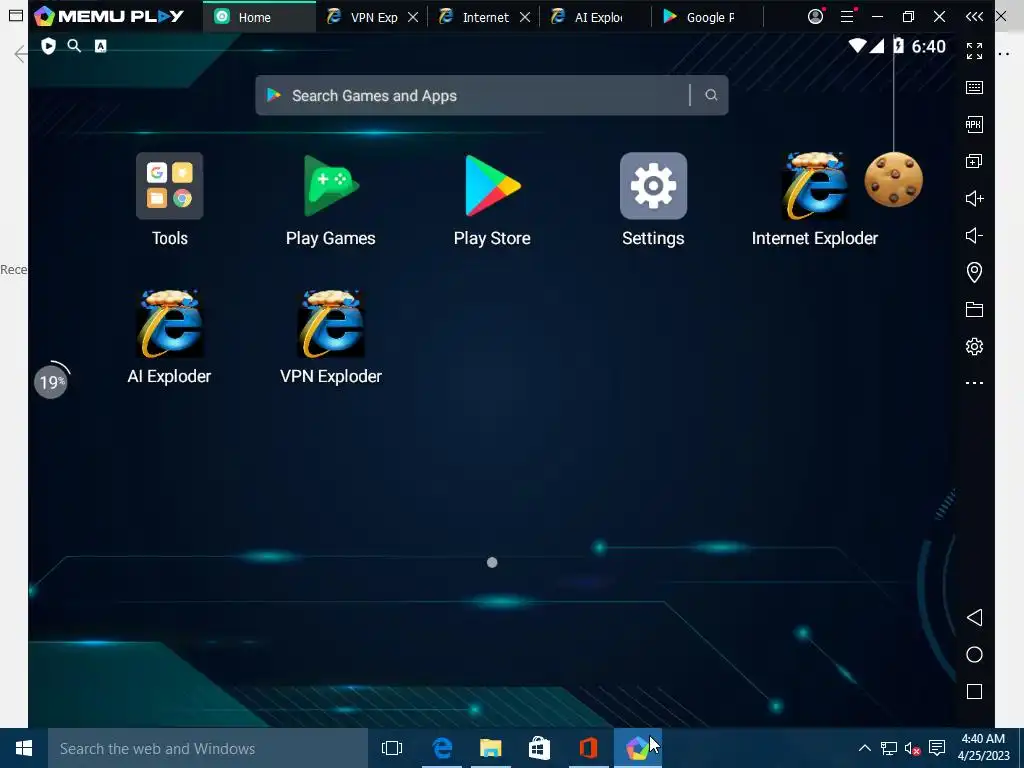Click the hanging cookie icon
The width and height of the screenshot is (1024, 768).
[x=893, y=180]
